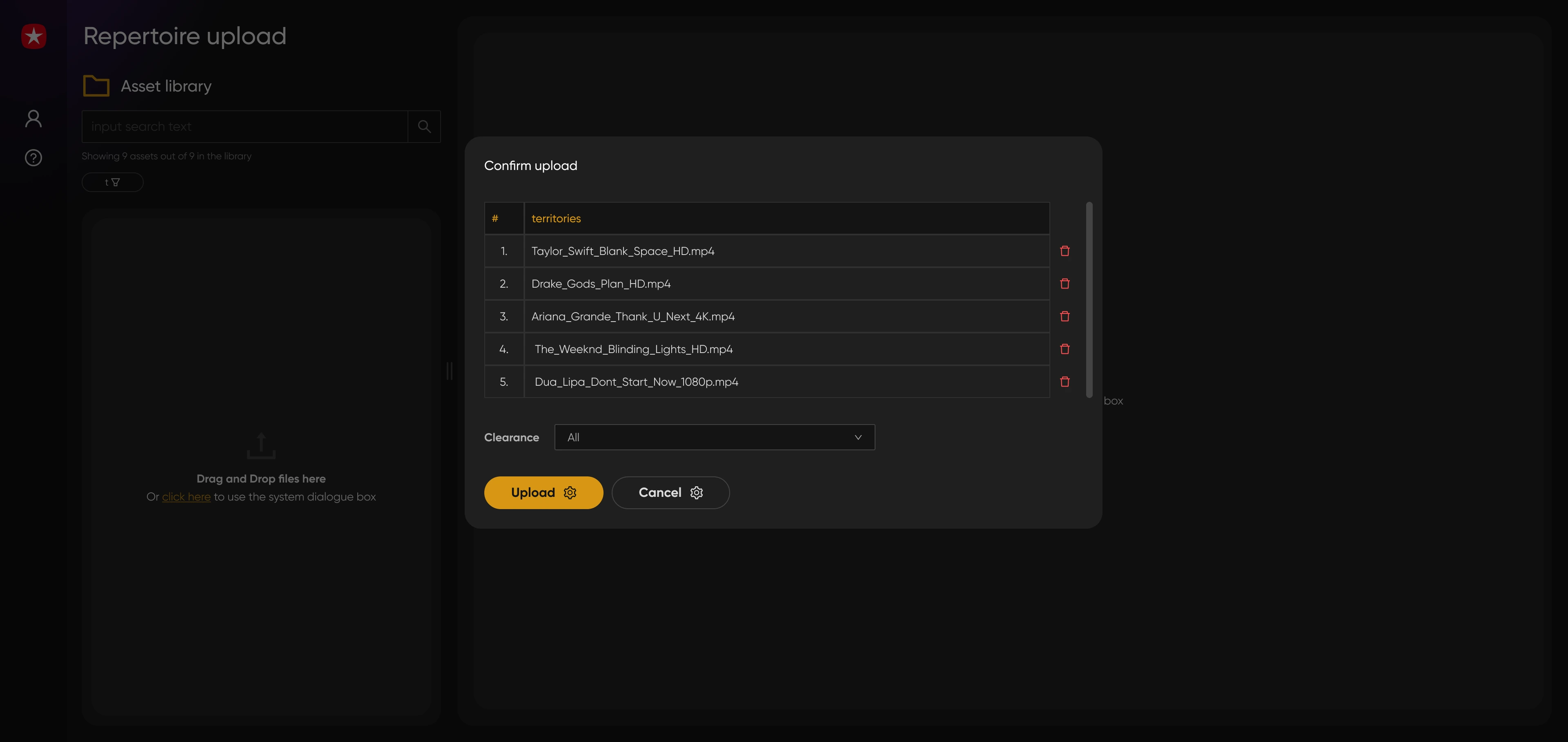1568x742 pixels.
Task: Remove Drake_Gods_Plan_HD.mp4 via trash icon
Action: pyautogui.click(x=1065, y=284)
